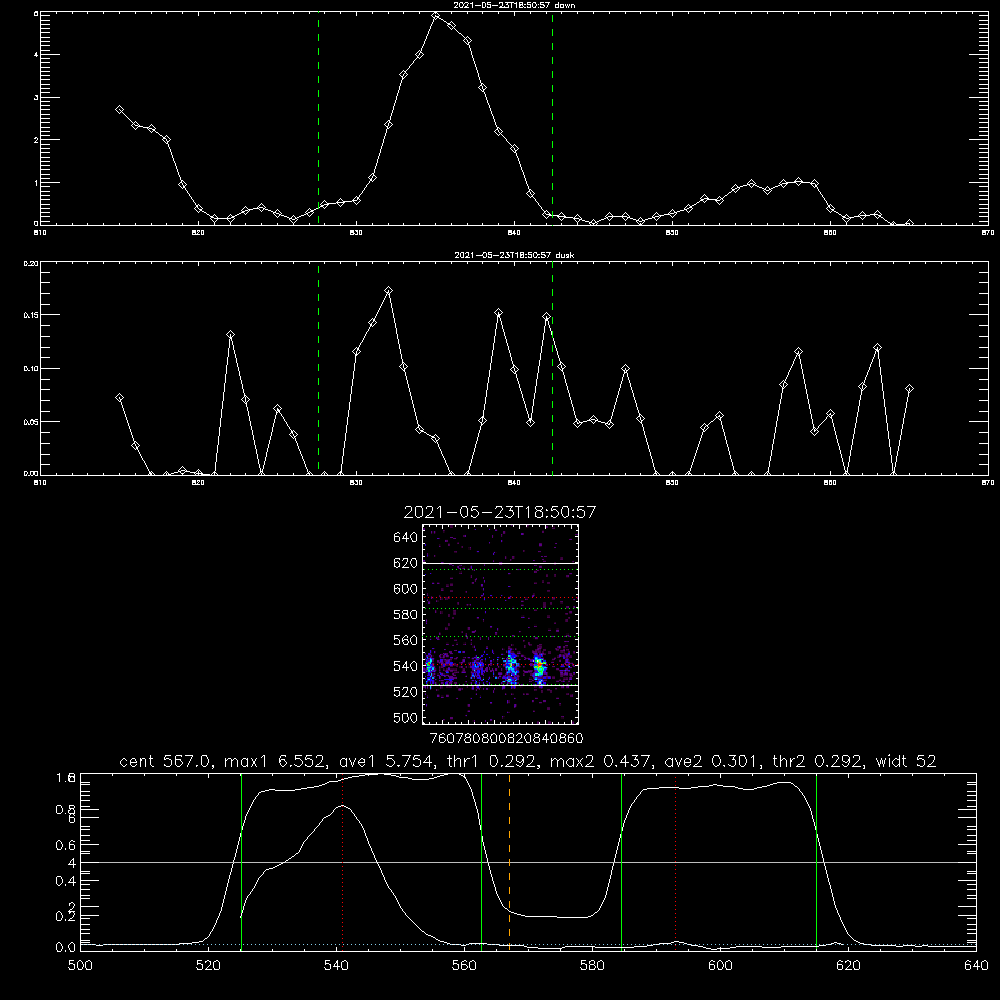Click the last diamond data point in dusk plot
Viewport: 1000px width, 1000px height.
pos(909,388)
